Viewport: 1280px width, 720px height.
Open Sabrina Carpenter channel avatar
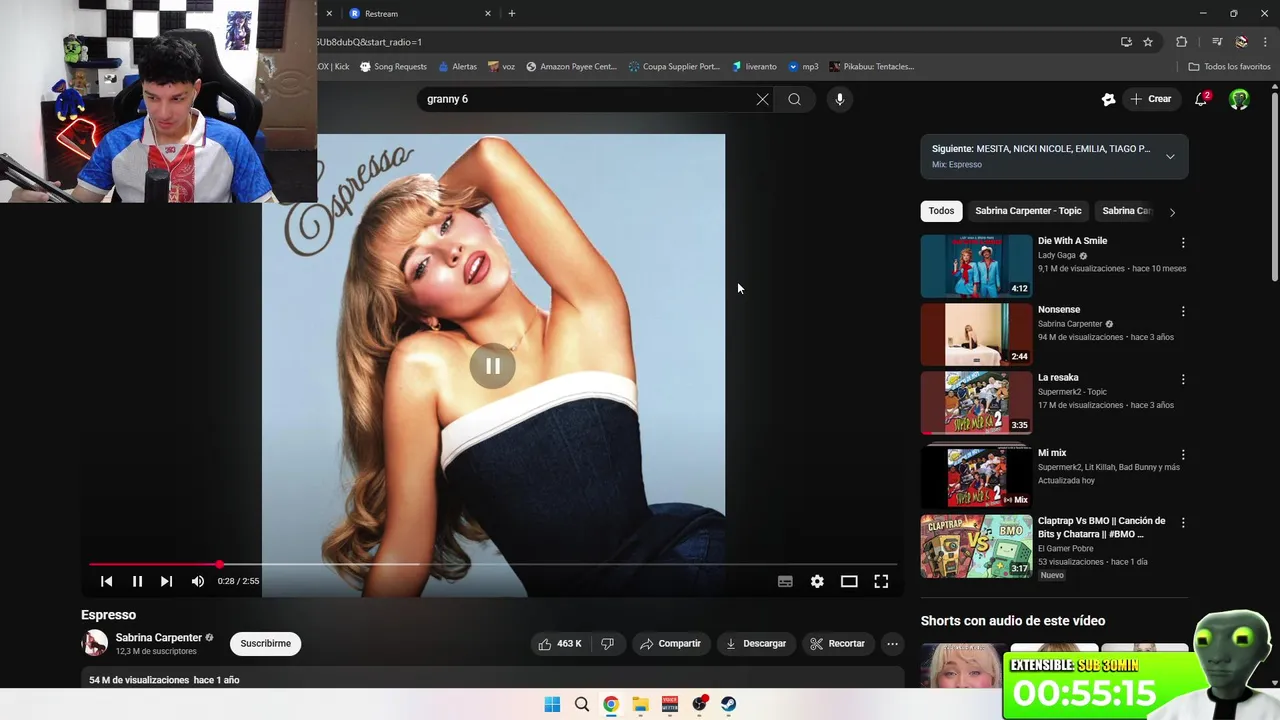pos(95,644)
